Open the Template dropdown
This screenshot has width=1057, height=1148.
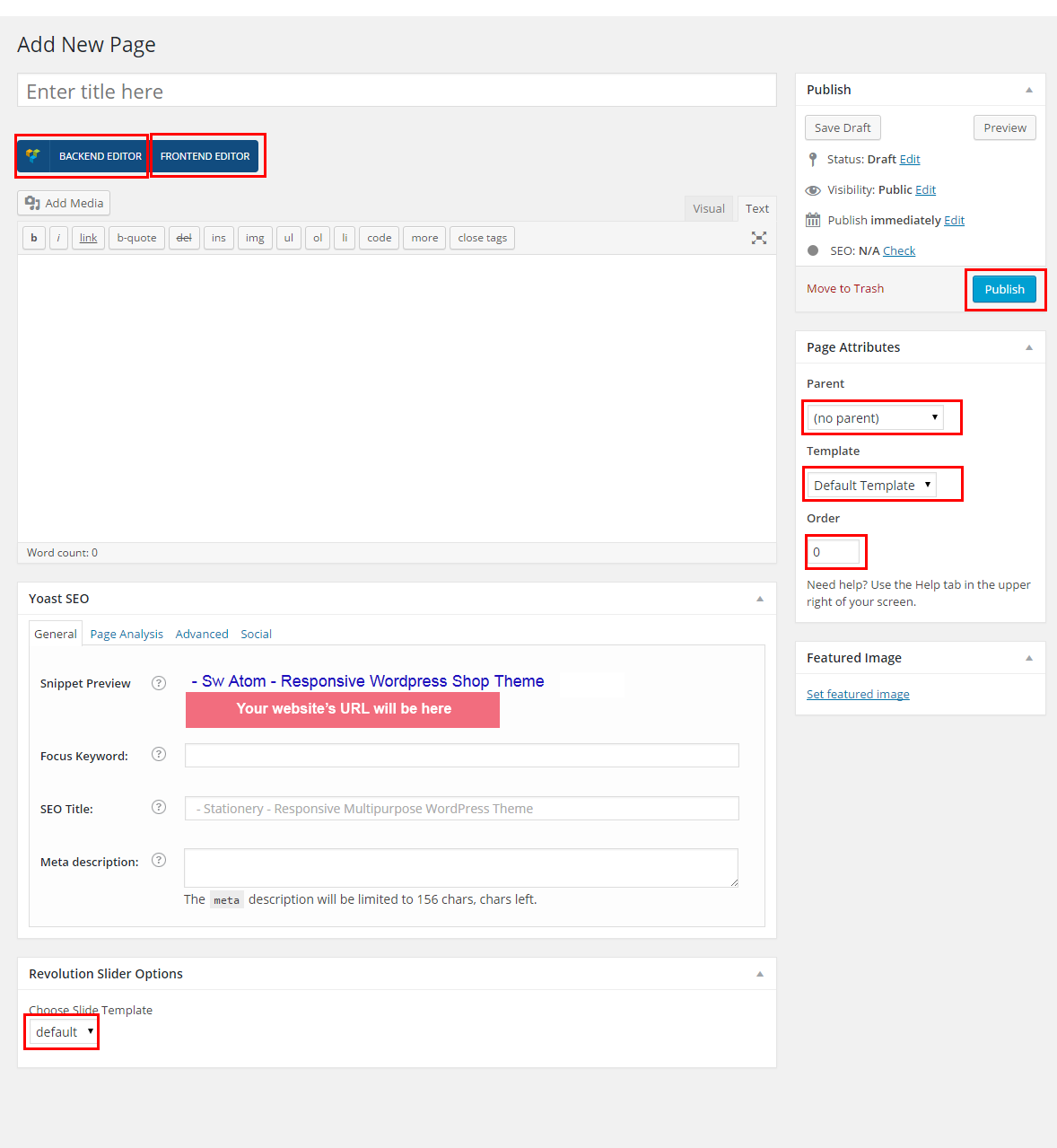pyautogui.click(x=871, y=485)
